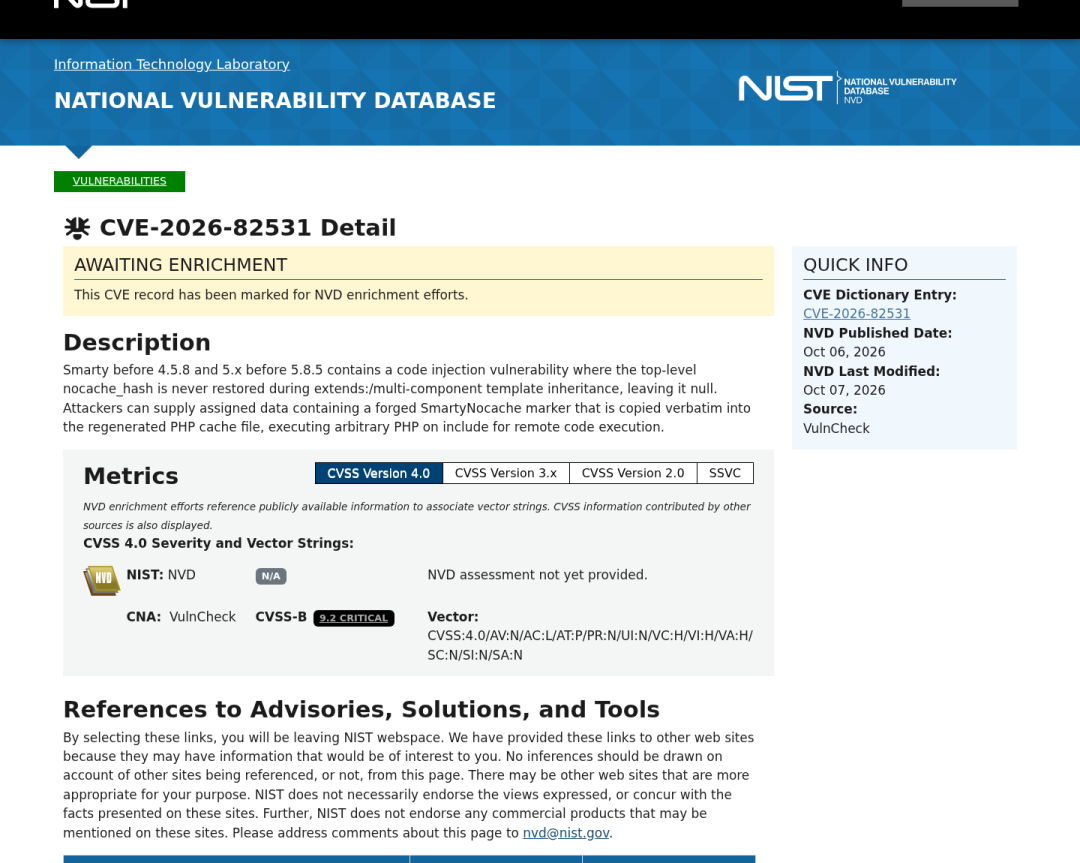This screenshot has width=1080, height=863.
Task: Click the QUICK INFO heading
Action: point(855,265)
